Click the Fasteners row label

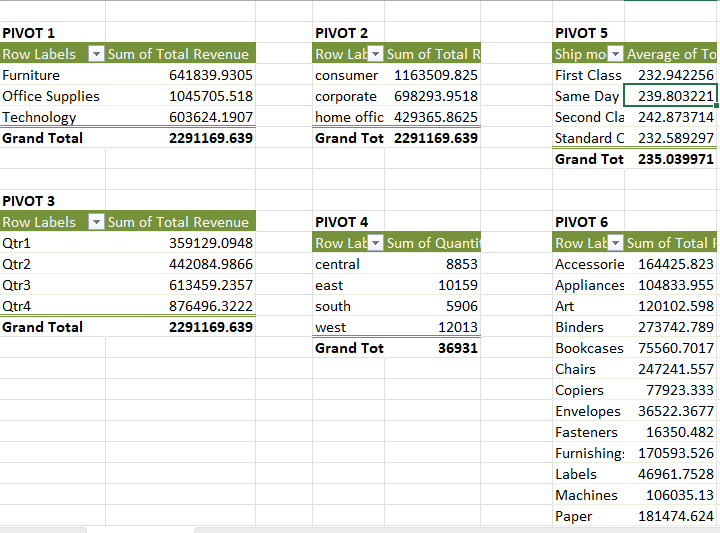click(586, 432)
